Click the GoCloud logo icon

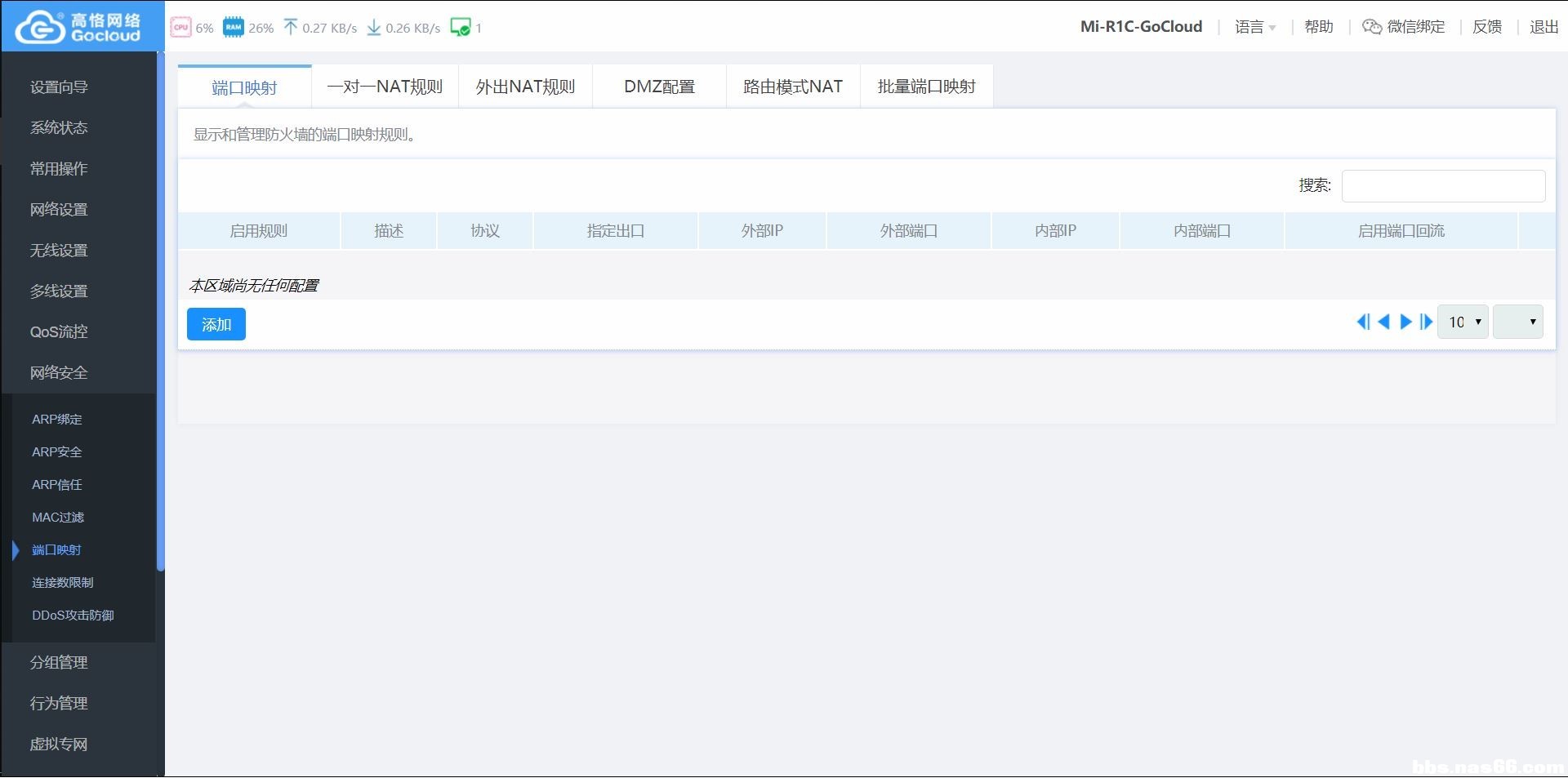[x=41, y=28]
